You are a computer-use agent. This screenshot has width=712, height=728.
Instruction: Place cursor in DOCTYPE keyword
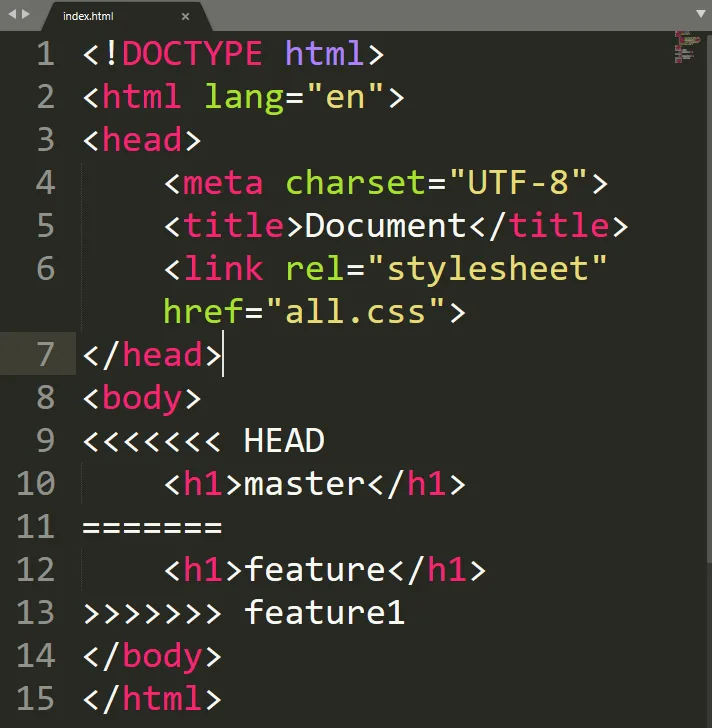[192, 53]
